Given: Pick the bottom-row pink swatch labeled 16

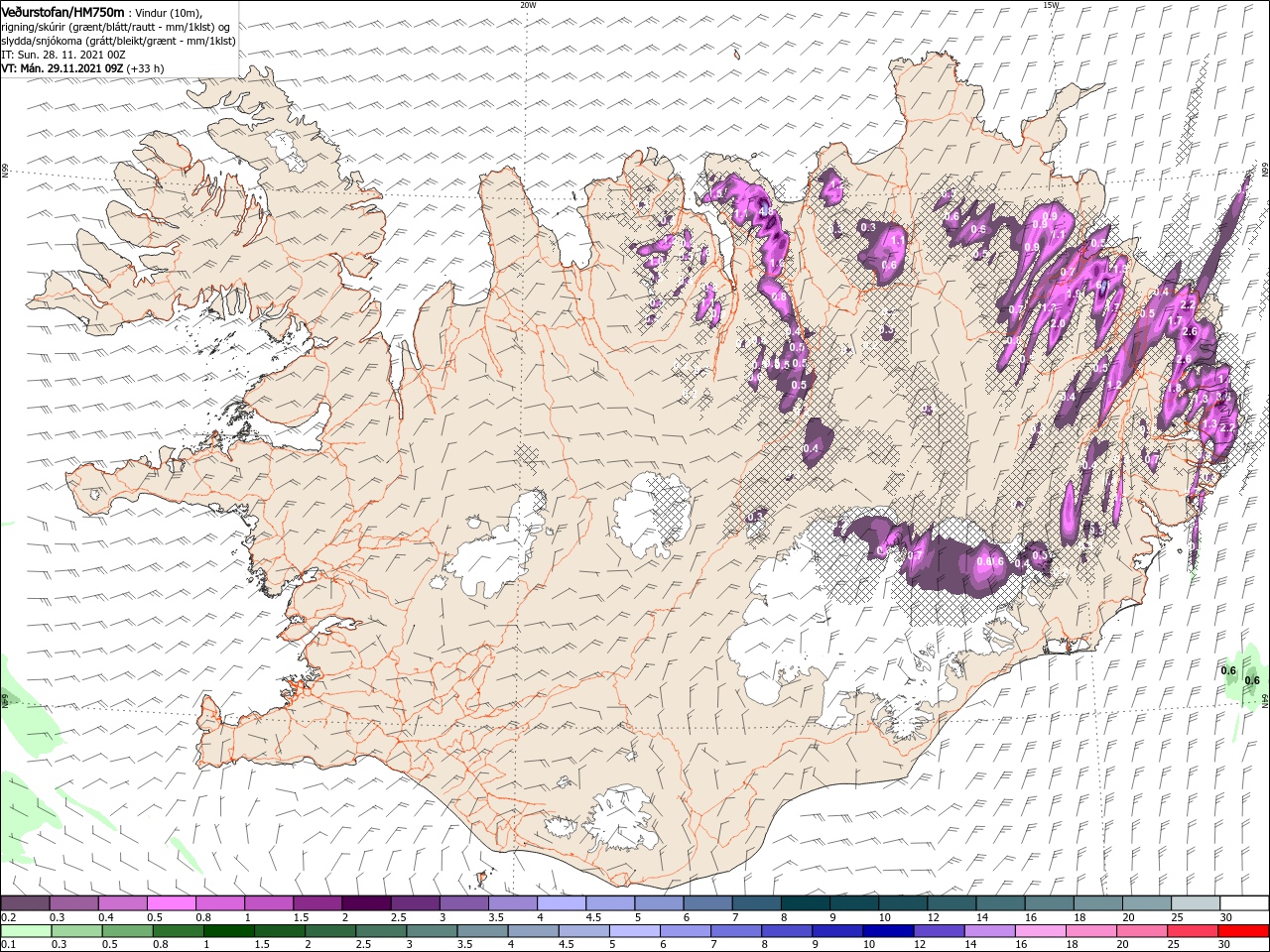Looking at the screenshot, I should (x=1040, y=931).
